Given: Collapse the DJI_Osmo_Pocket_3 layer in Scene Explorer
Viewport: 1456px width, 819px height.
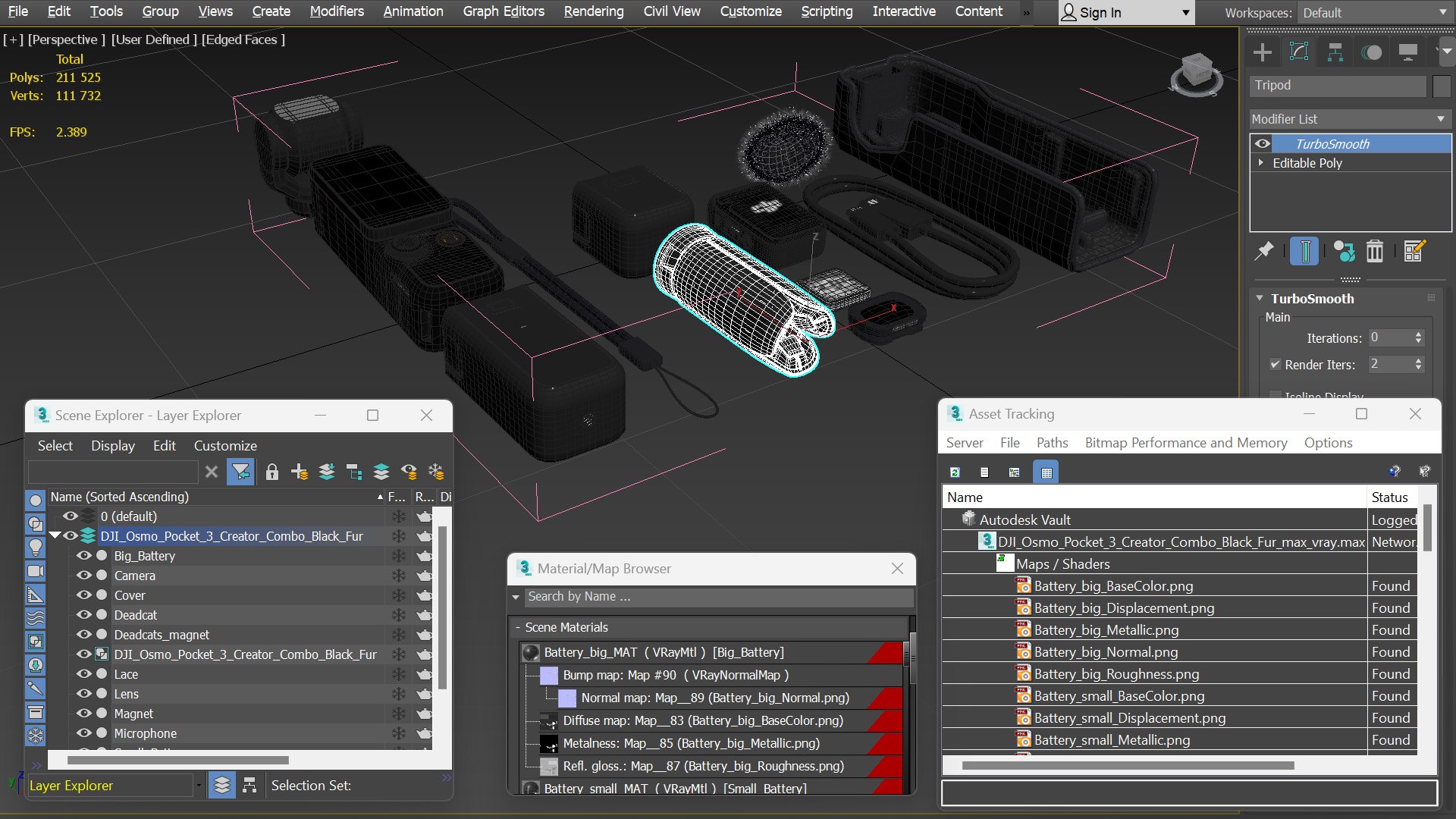Looking at the screenshot, I should tap(55, 536).
